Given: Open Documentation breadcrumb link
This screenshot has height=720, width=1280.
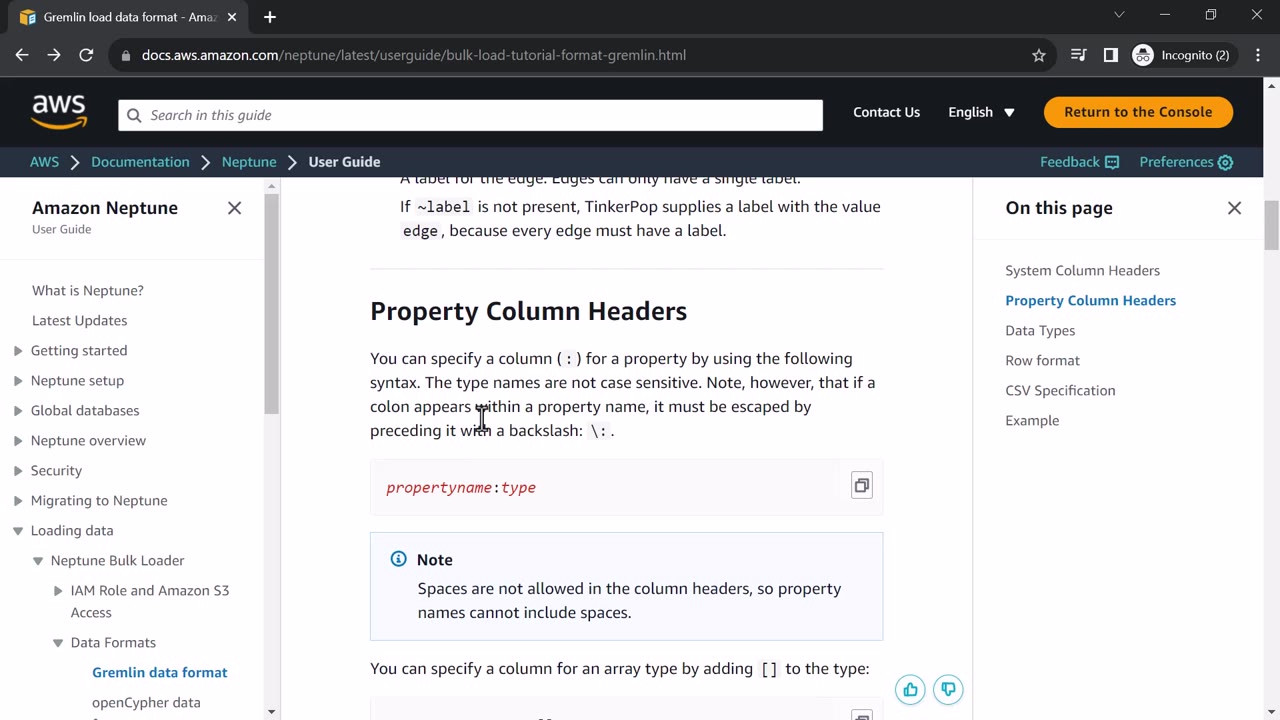Looking at the screenshot, I should point(140,162).
